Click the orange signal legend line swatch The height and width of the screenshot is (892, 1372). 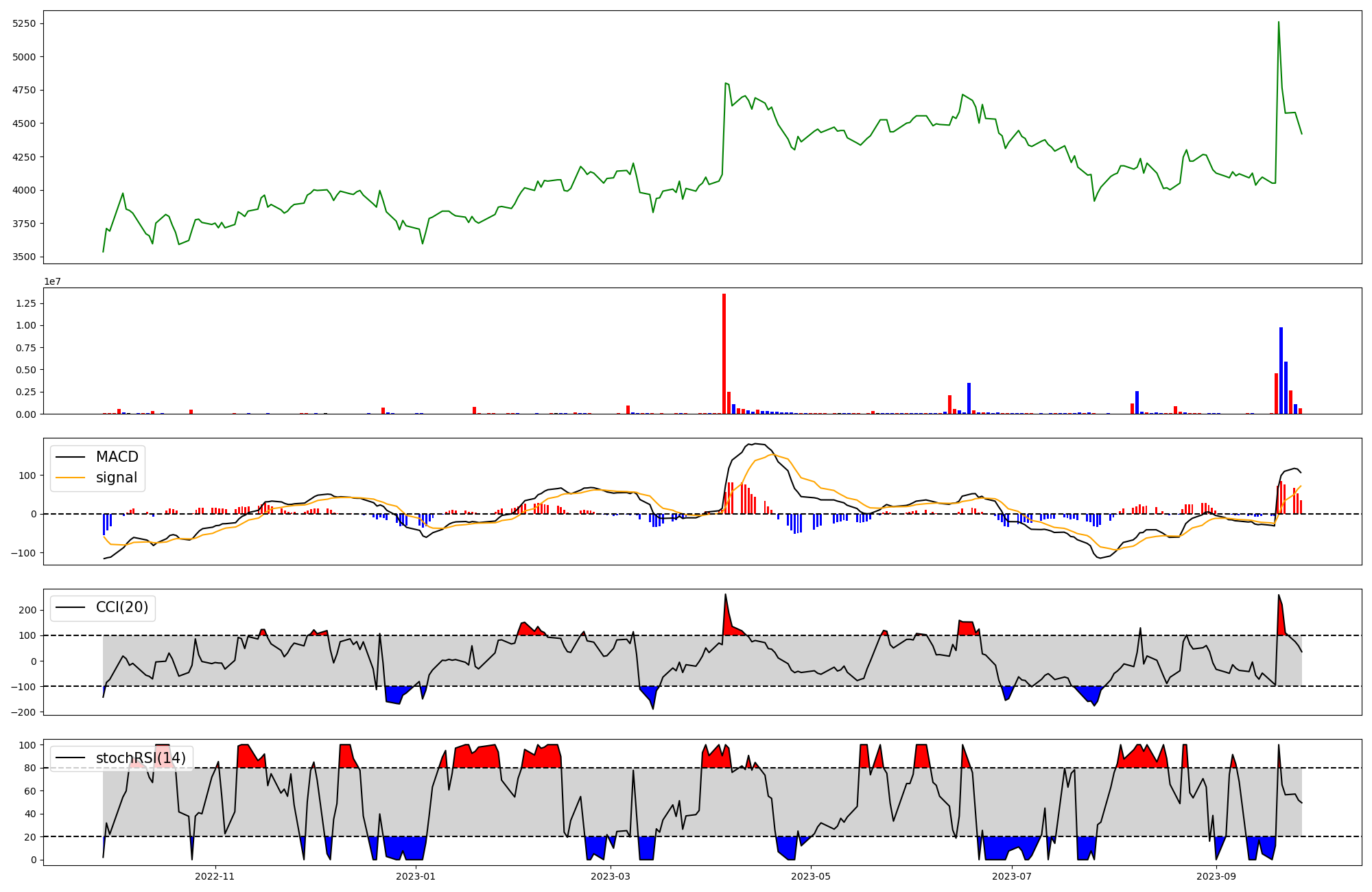(70, 478)
